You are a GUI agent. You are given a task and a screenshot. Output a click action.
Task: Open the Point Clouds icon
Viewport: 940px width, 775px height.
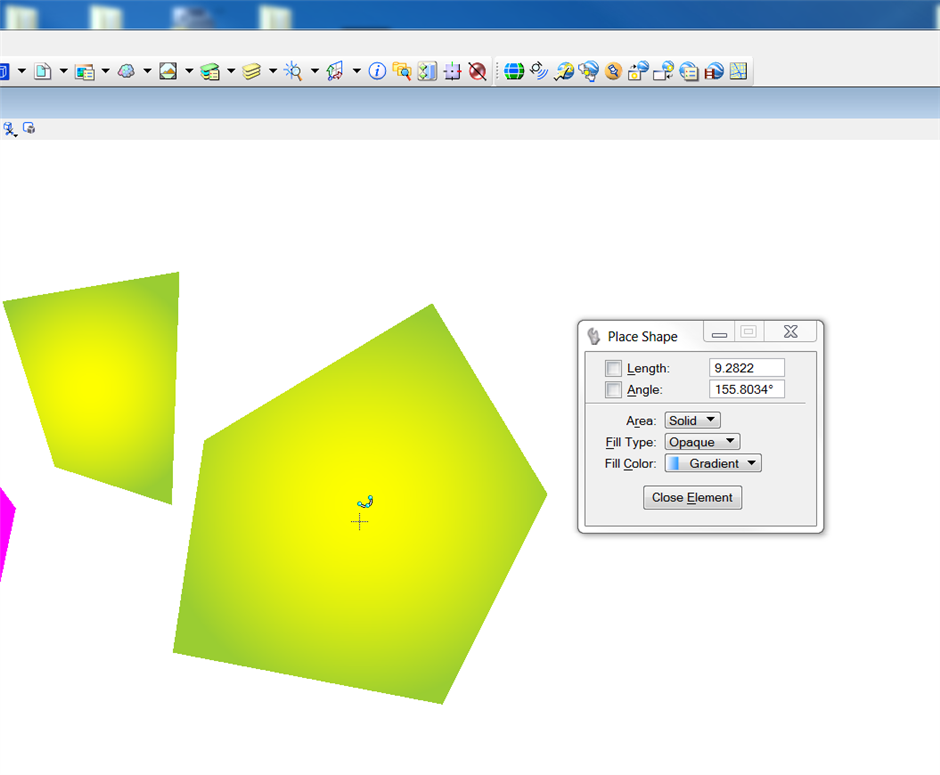[126, 71]
